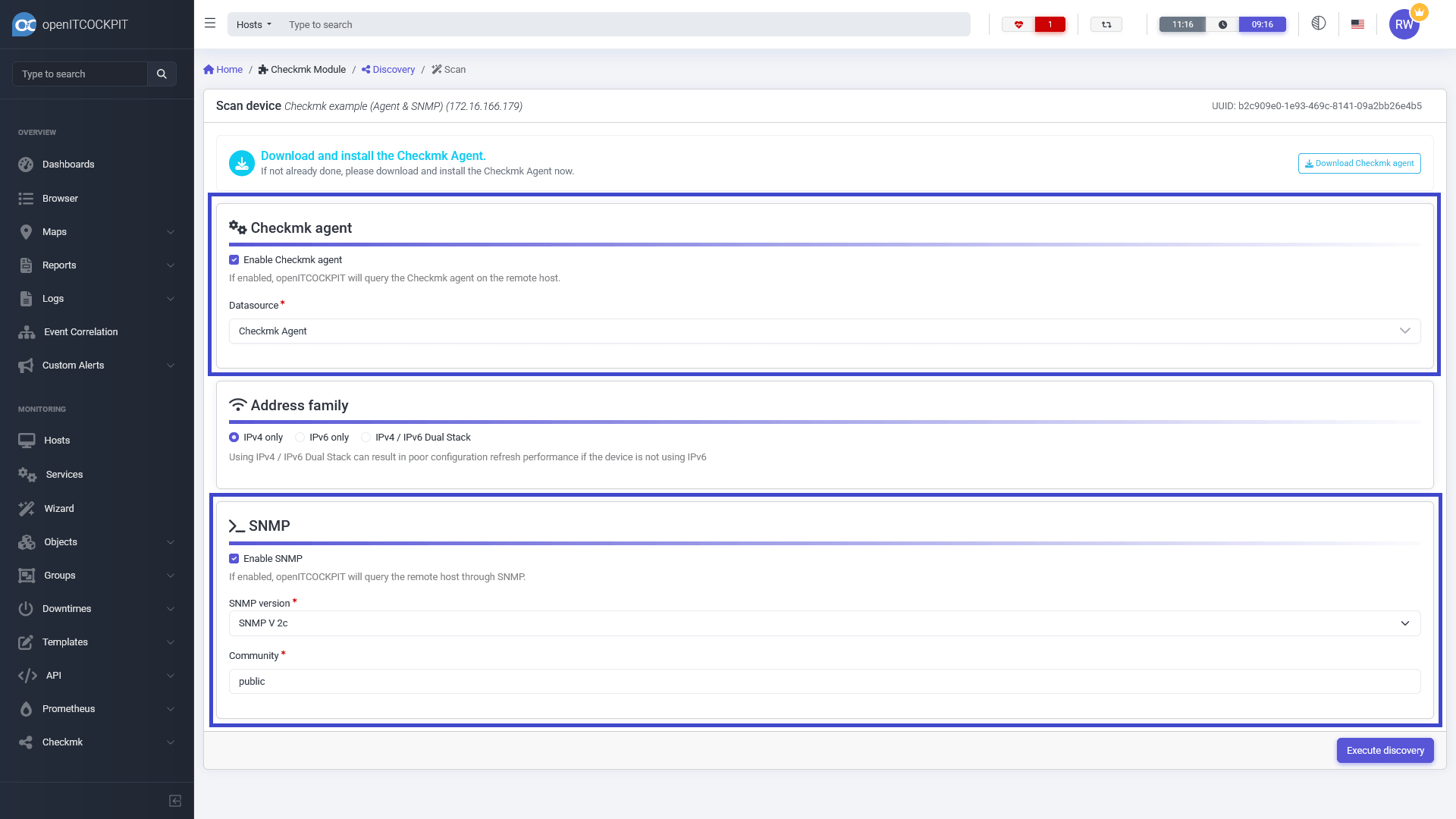Screen dimensions: 1456x819
Task: Click the Objects cubes icon
Action: pyautogui.click(x=27, y=542)
